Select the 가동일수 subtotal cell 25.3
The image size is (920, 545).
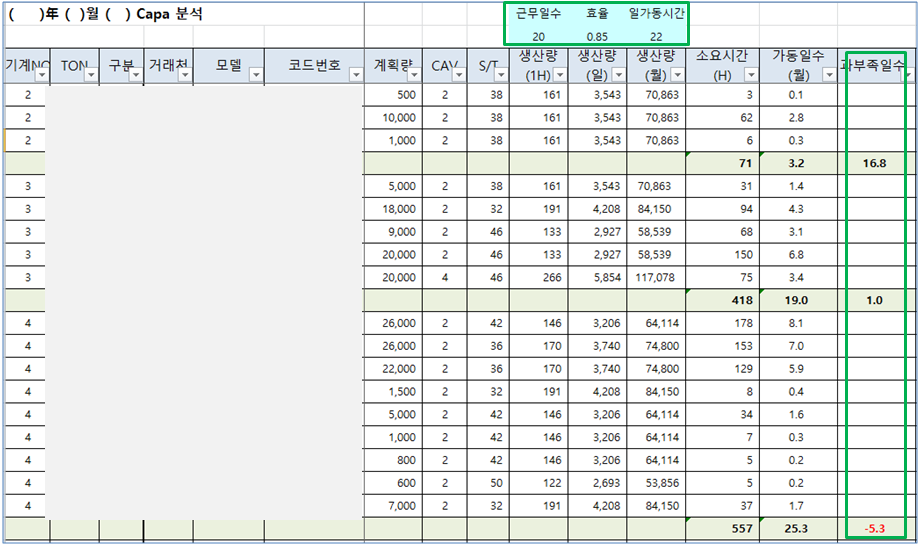click(x=799, y=529)
